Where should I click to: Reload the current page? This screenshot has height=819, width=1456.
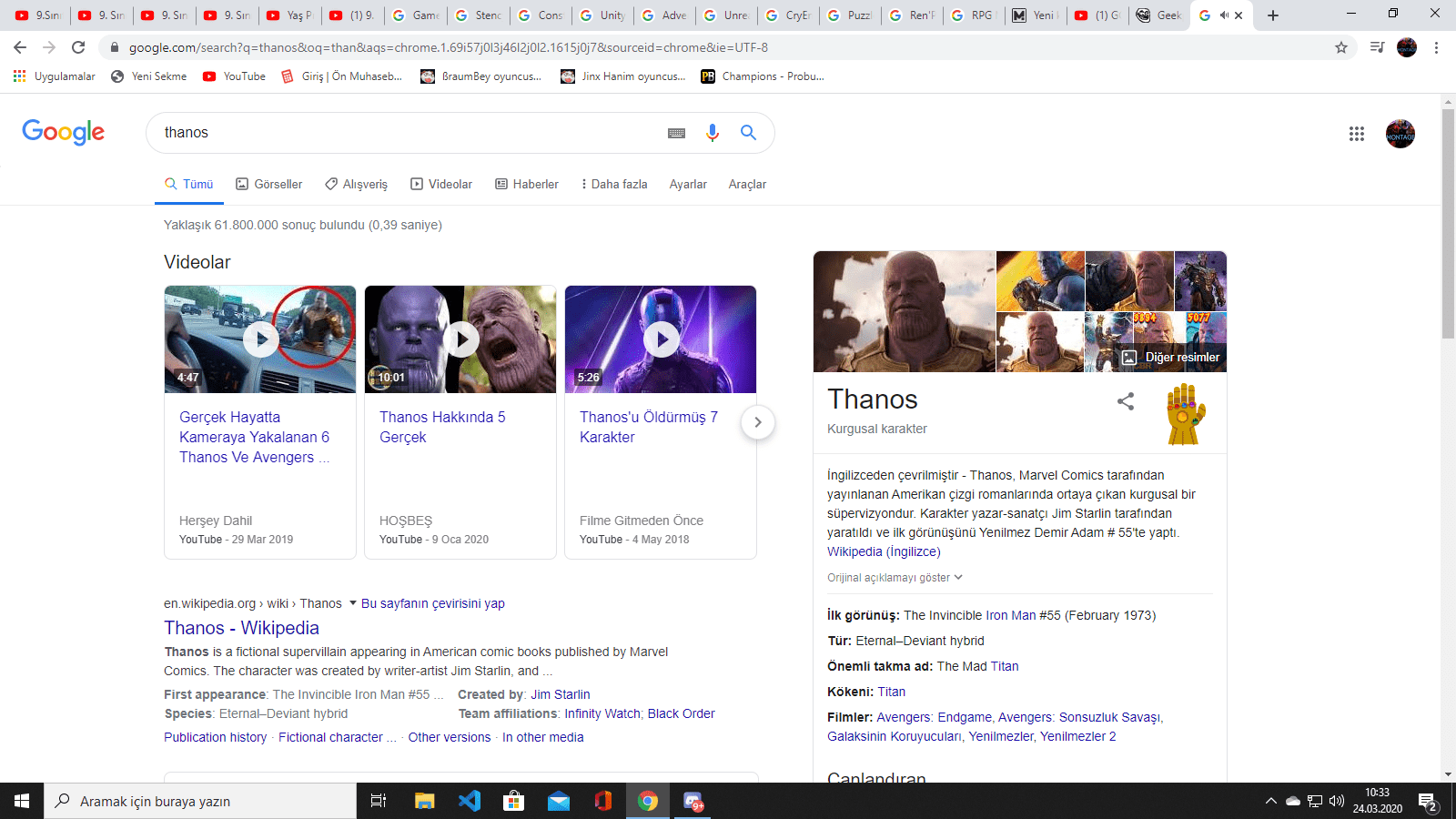click(78, 47)
